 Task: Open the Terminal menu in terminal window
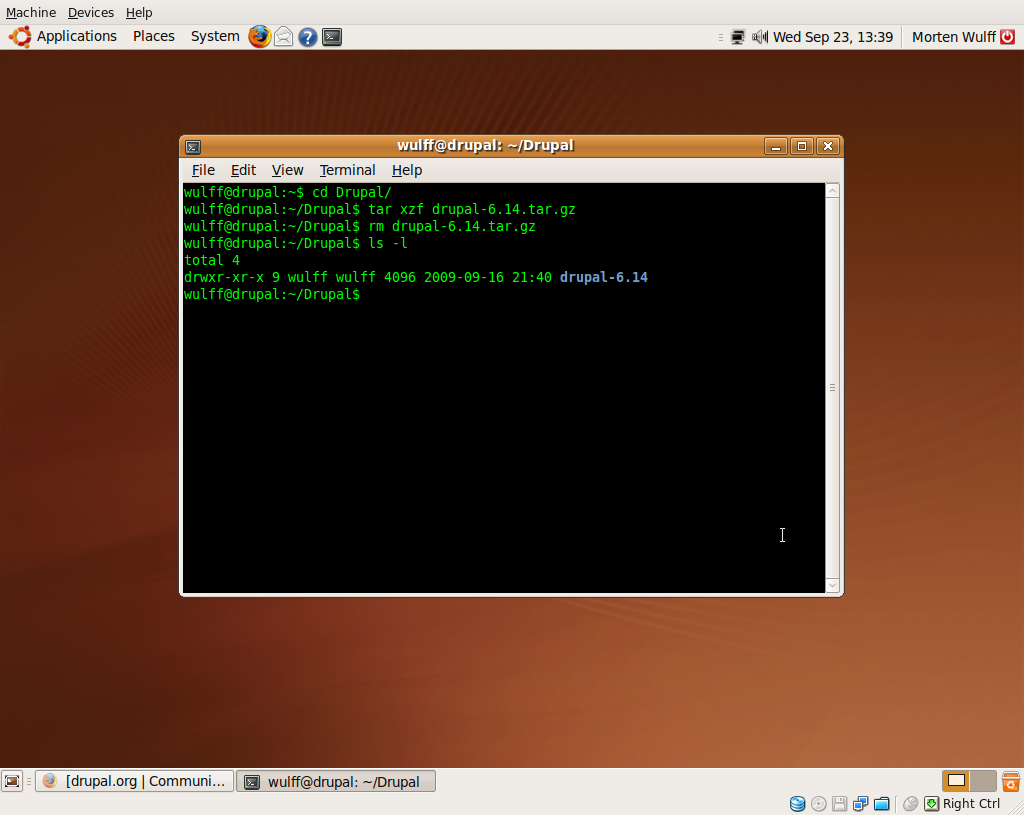(x=347, y=170)
